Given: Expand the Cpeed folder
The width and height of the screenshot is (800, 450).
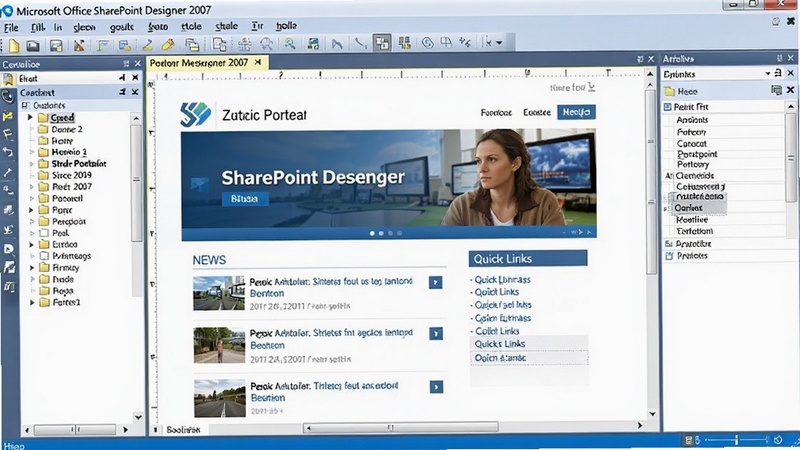Looking at the screenshot, I should click(30, 117).
